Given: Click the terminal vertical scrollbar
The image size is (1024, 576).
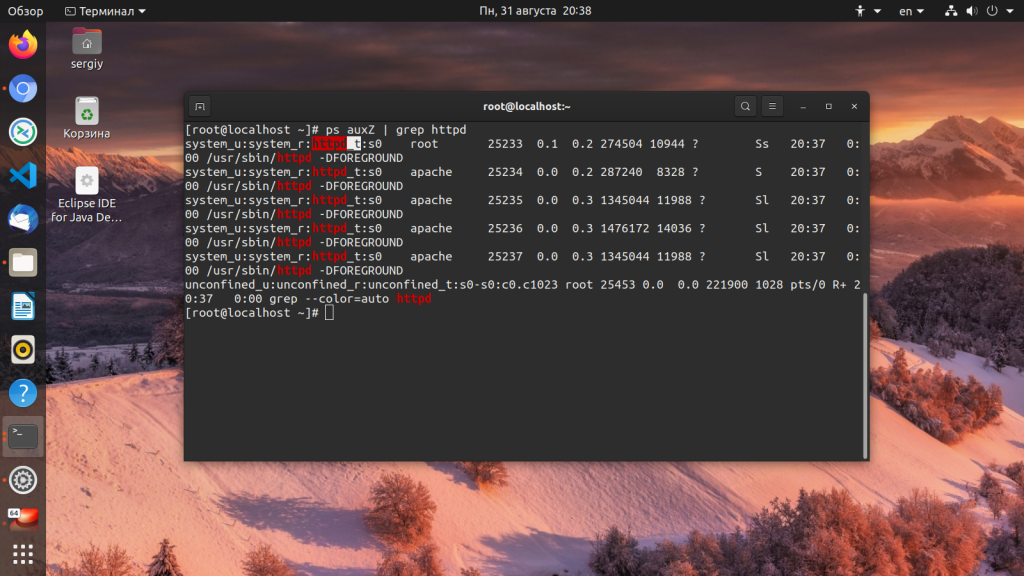Looking at the screenshot, I should click(x=865, y=376).
